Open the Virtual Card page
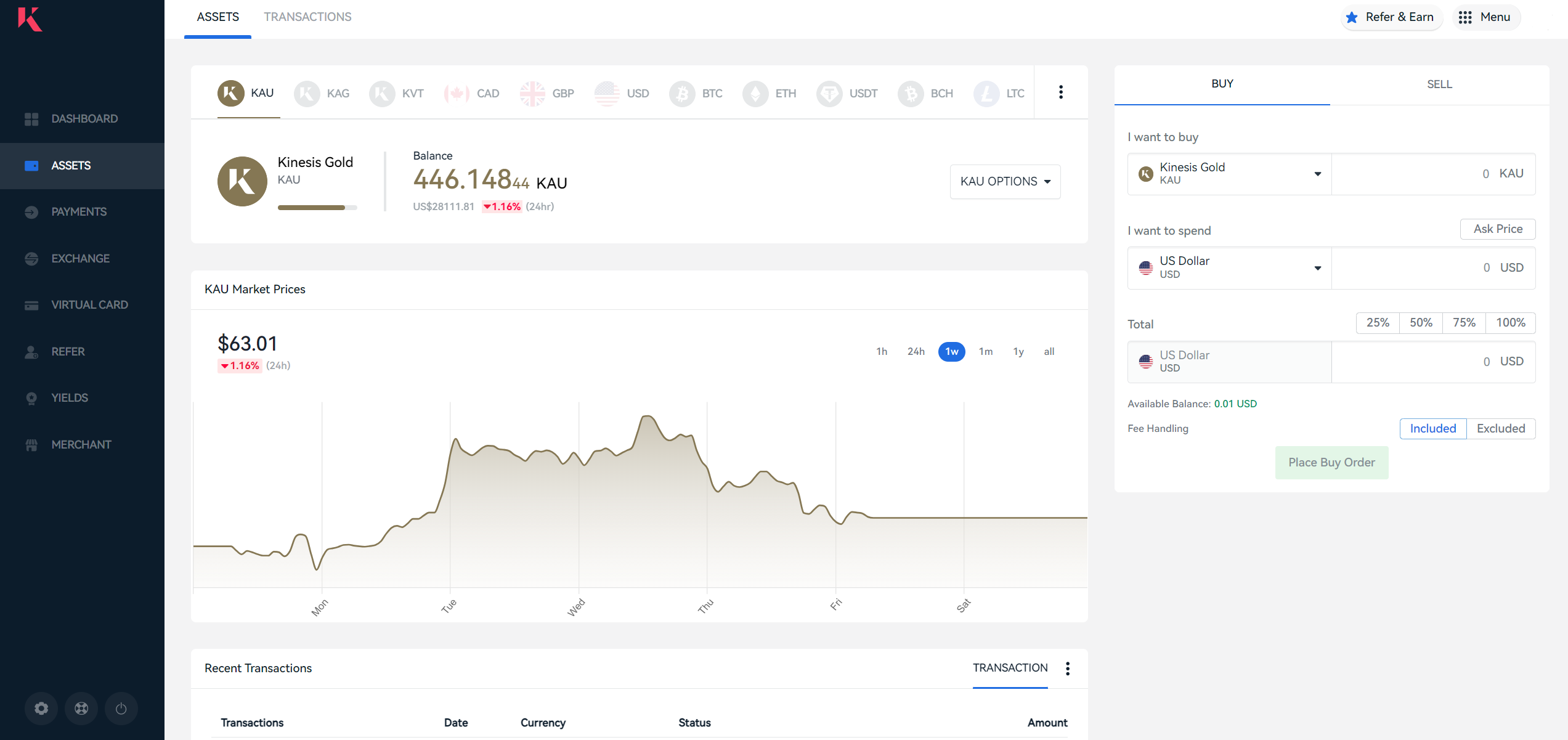This screenshot has width=1568, height=740. (x=82, y=305)
